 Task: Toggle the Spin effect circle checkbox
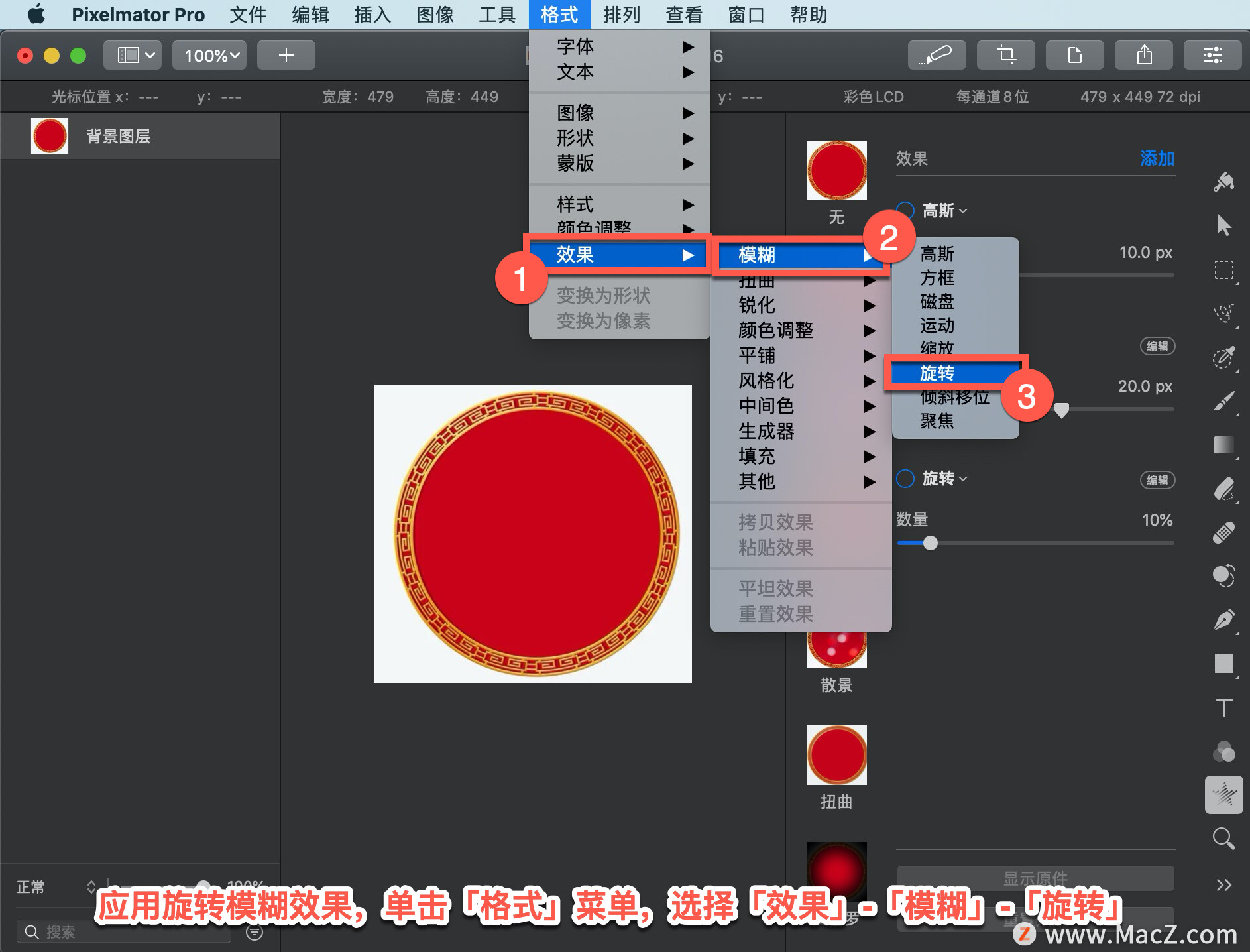(x=905, y=479)
